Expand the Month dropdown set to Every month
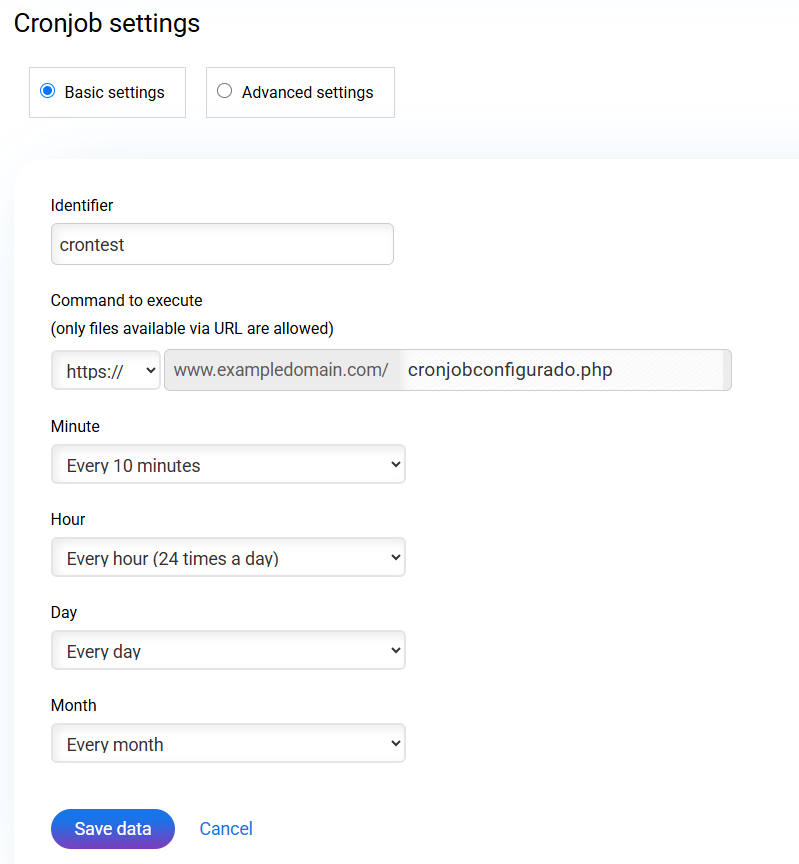This screenshot has height=864, width=799. [x=228, y=744]
